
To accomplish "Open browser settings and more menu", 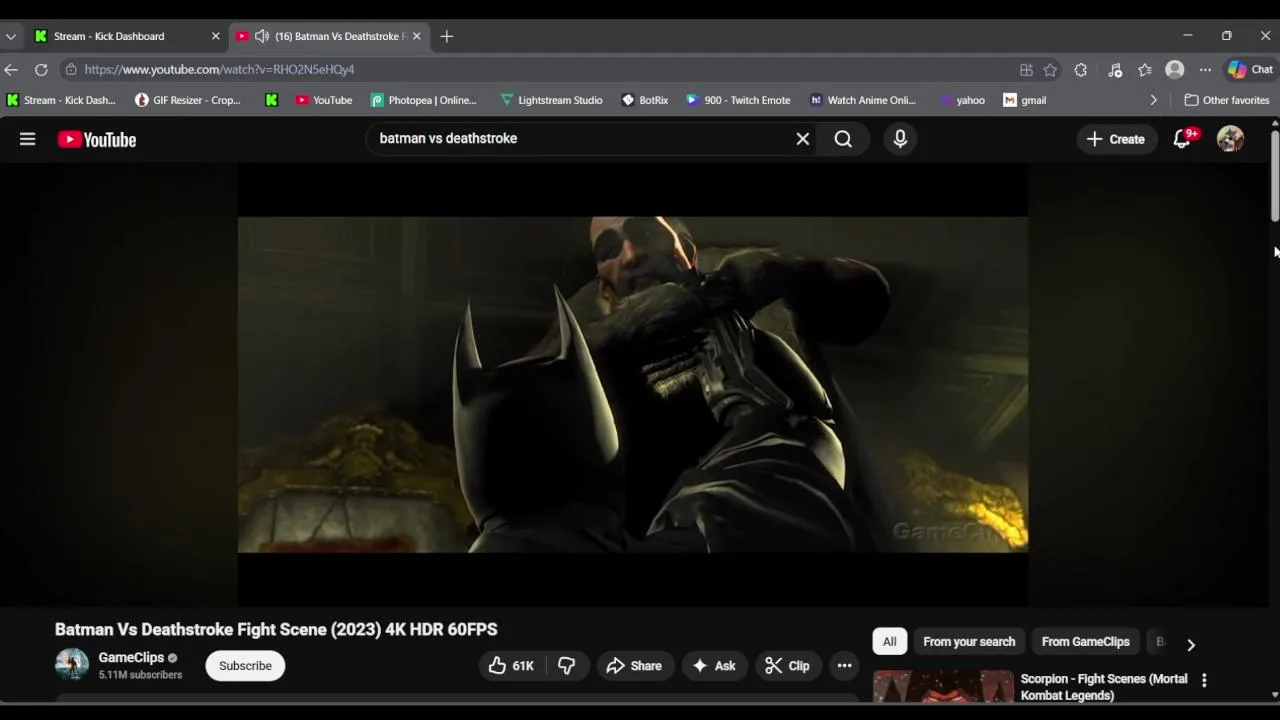I will (1206, 70).
